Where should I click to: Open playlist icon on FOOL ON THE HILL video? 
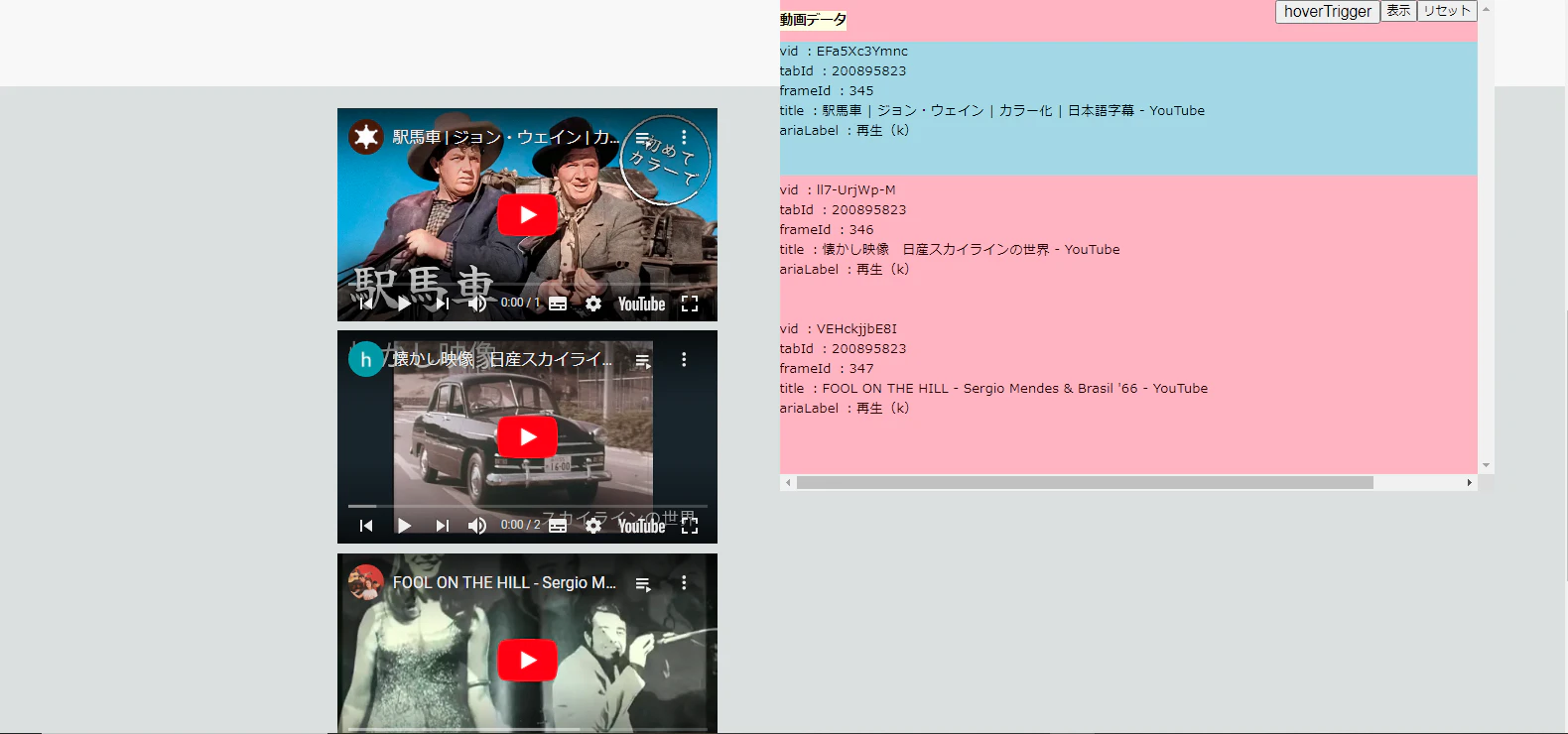[x=643, y=583]
